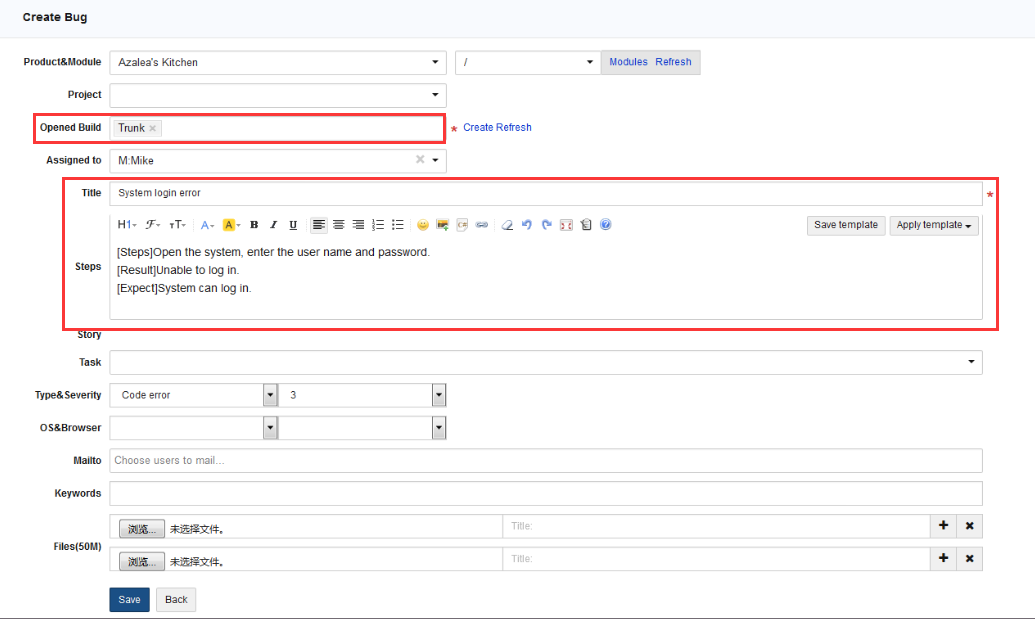Image resolution: width=1035 pixels, height=619 pixels.
Task: Click the insert image icon
Action: pos(442,225)
